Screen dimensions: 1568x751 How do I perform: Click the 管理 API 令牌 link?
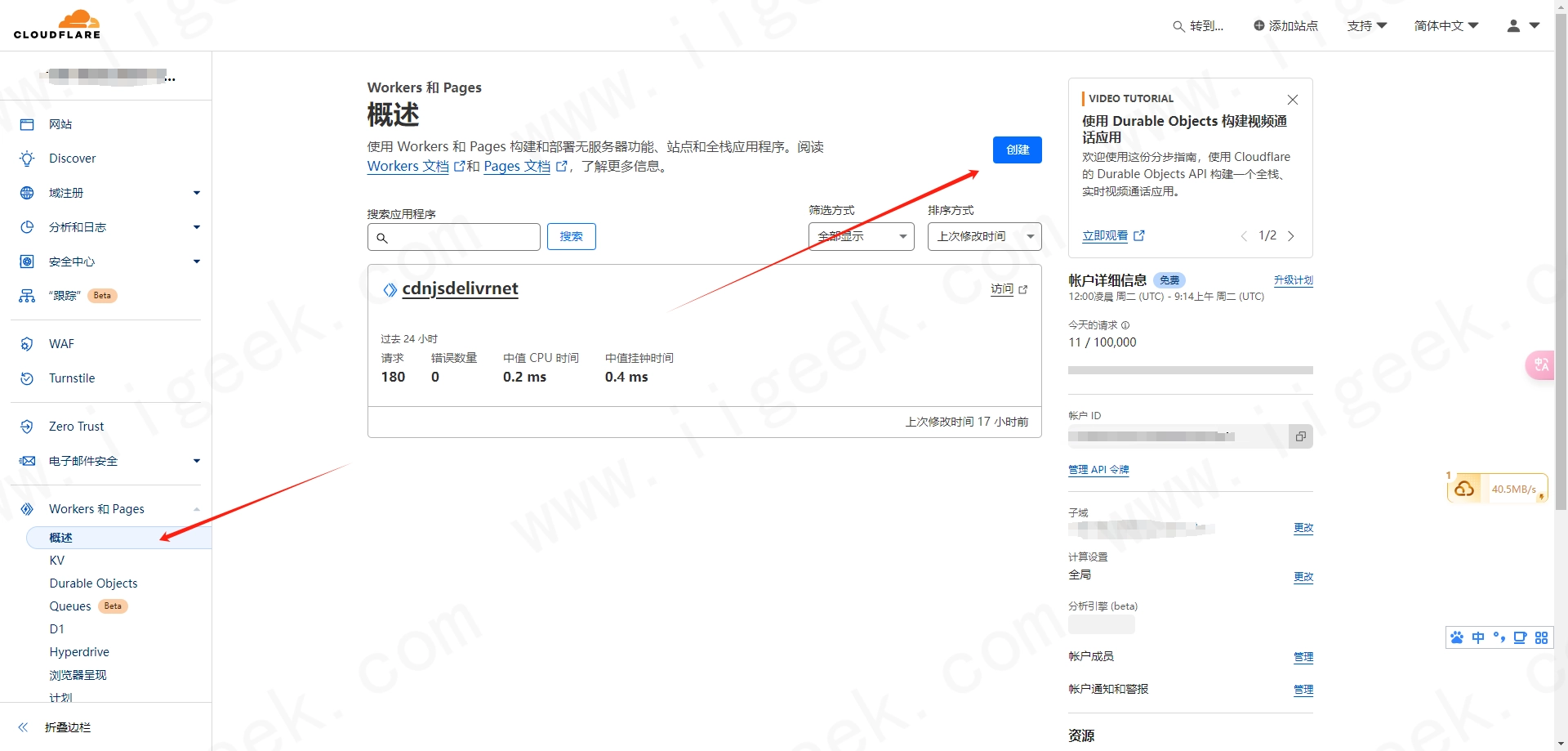tap(1098, 470)
